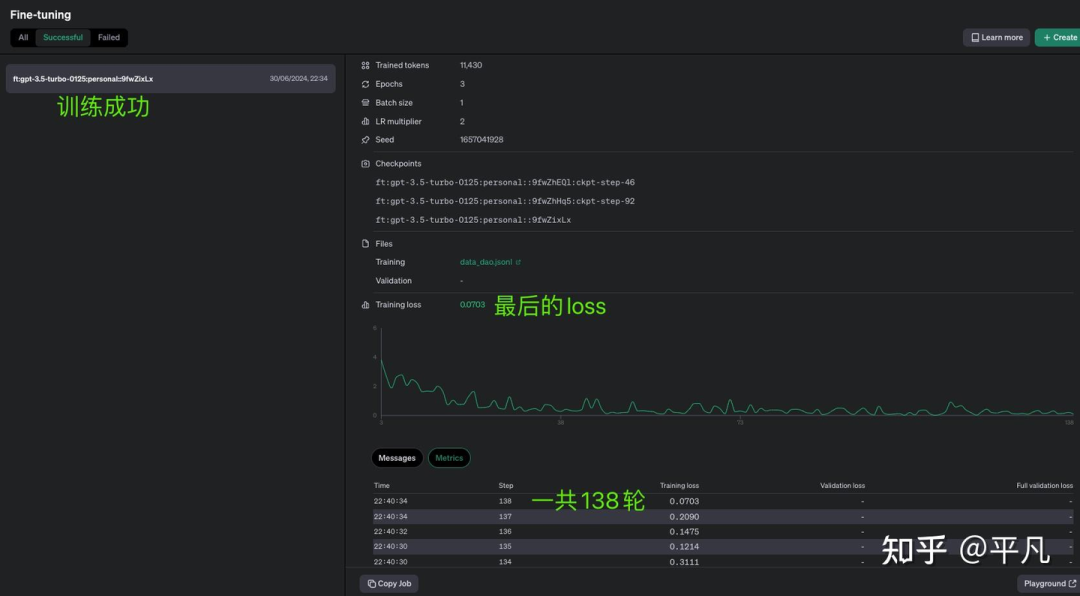
Task: Click the Epochs refresh icon
Action: click(x=365, y=84)
